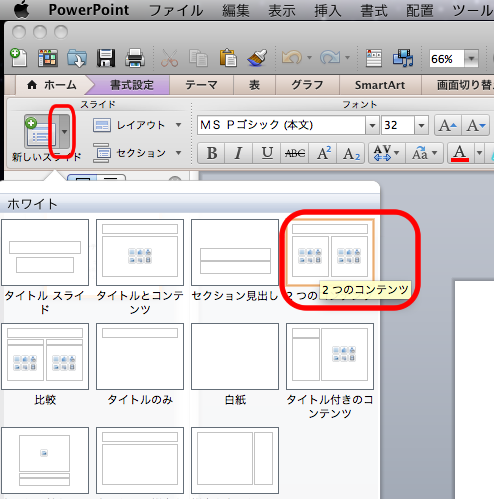Expand the セクション dropdown arrow
The height and width of the screenshot is (499, 494).
point(179,153)
